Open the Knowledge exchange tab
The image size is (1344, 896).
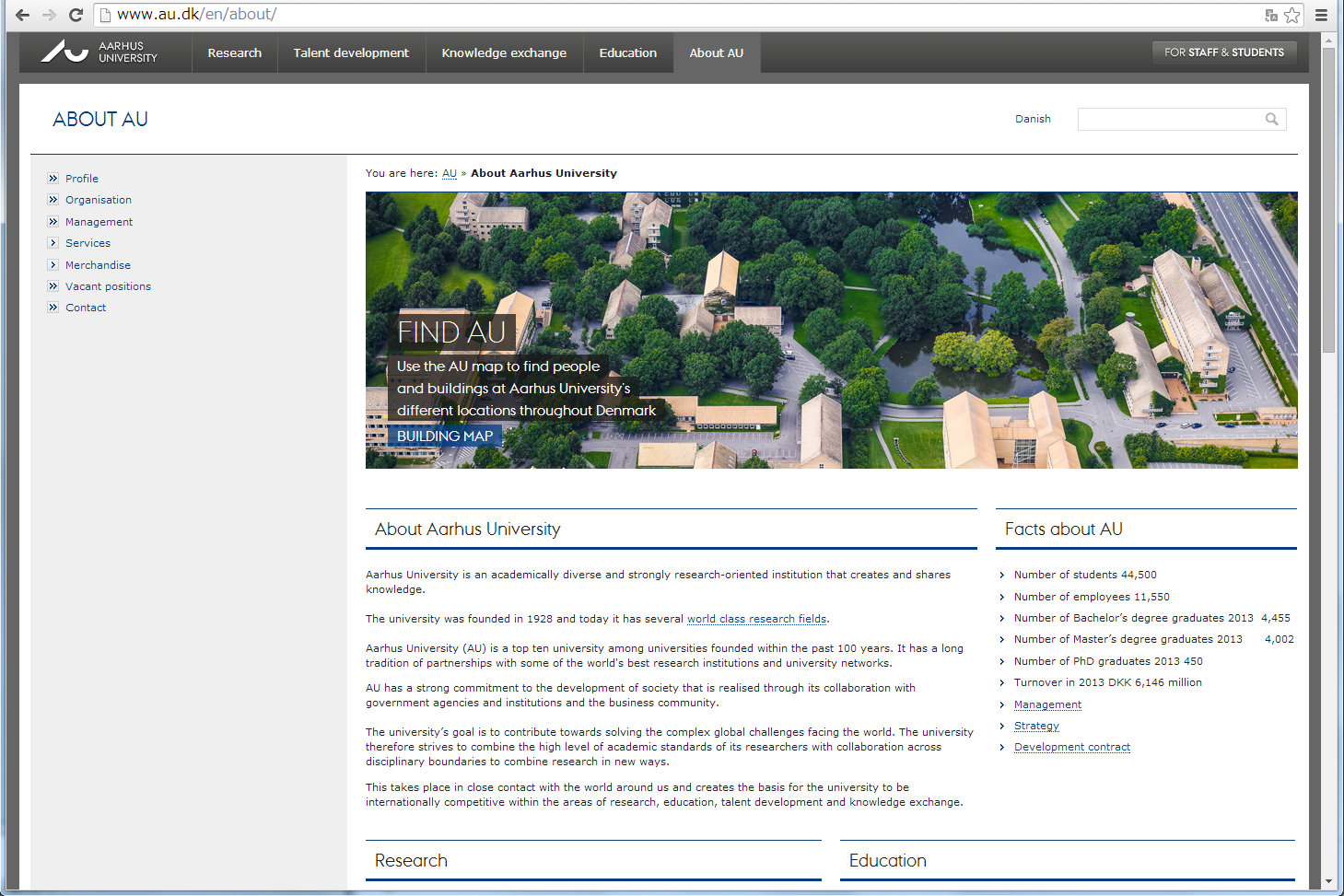504,52
